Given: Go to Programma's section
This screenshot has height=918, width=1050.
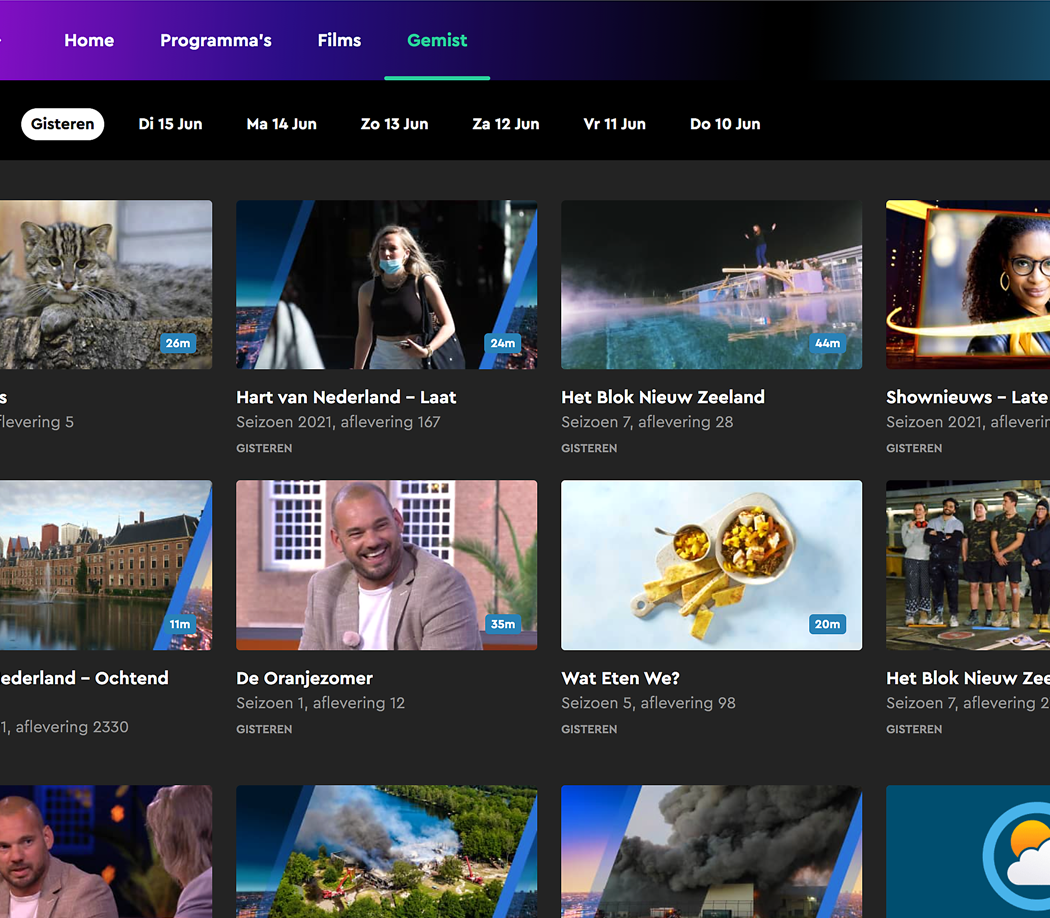Looking at the screenshot, I should click(x=216, y=40).
